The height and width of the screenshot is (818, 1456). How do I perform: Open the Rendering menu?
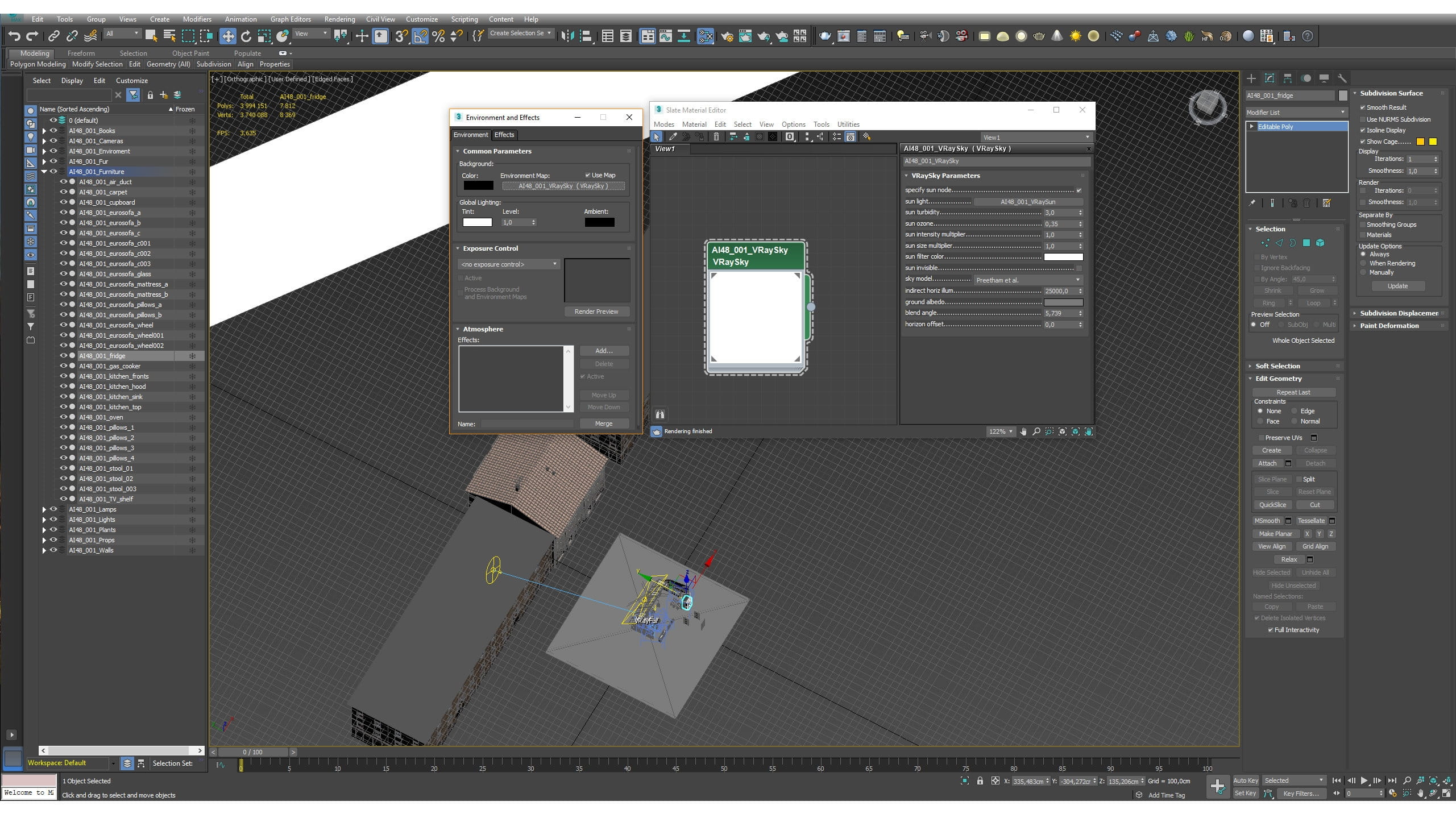pos(339,19)
